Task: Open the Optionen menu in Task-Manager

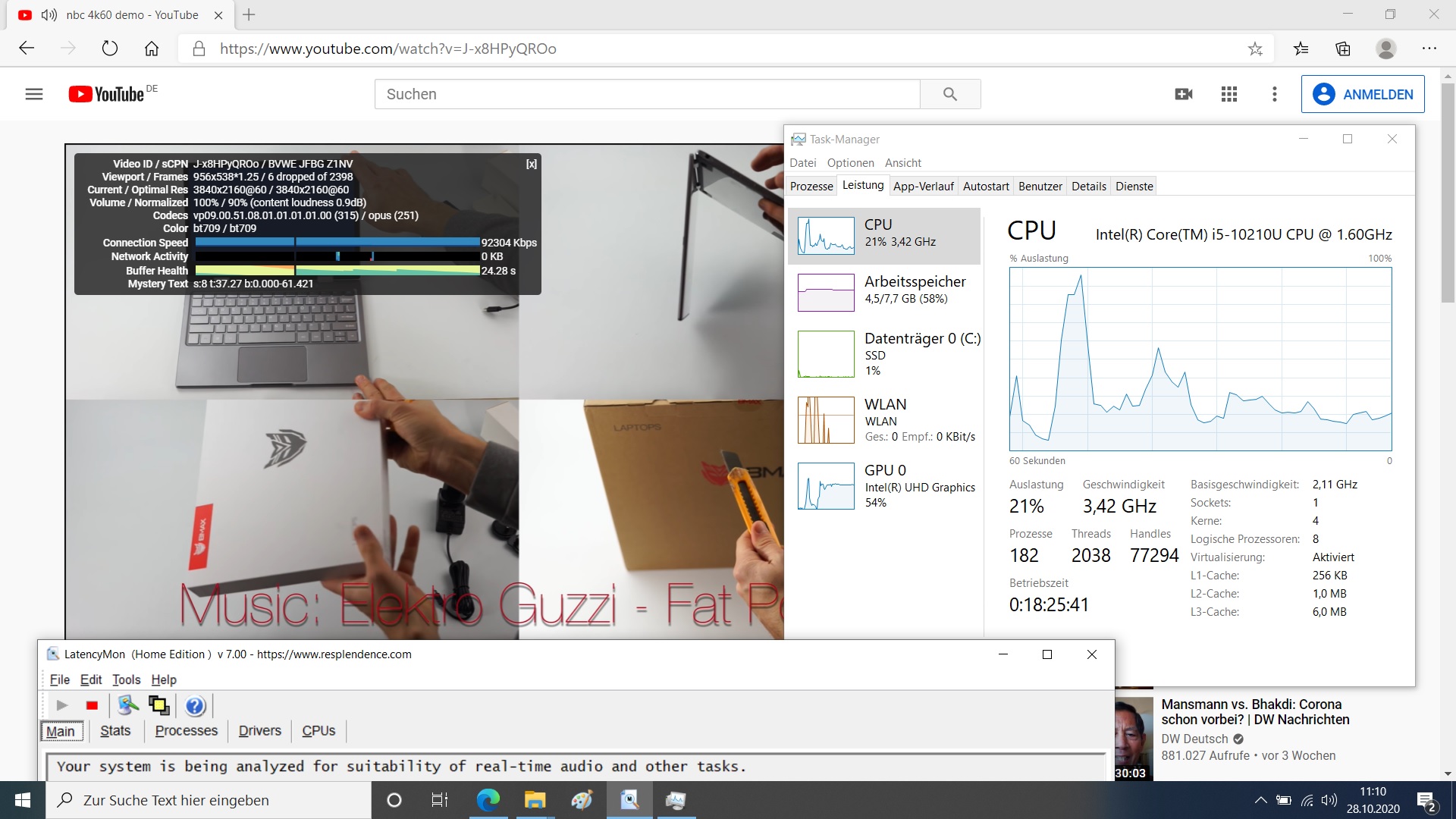Action: [x=850, y=163]
